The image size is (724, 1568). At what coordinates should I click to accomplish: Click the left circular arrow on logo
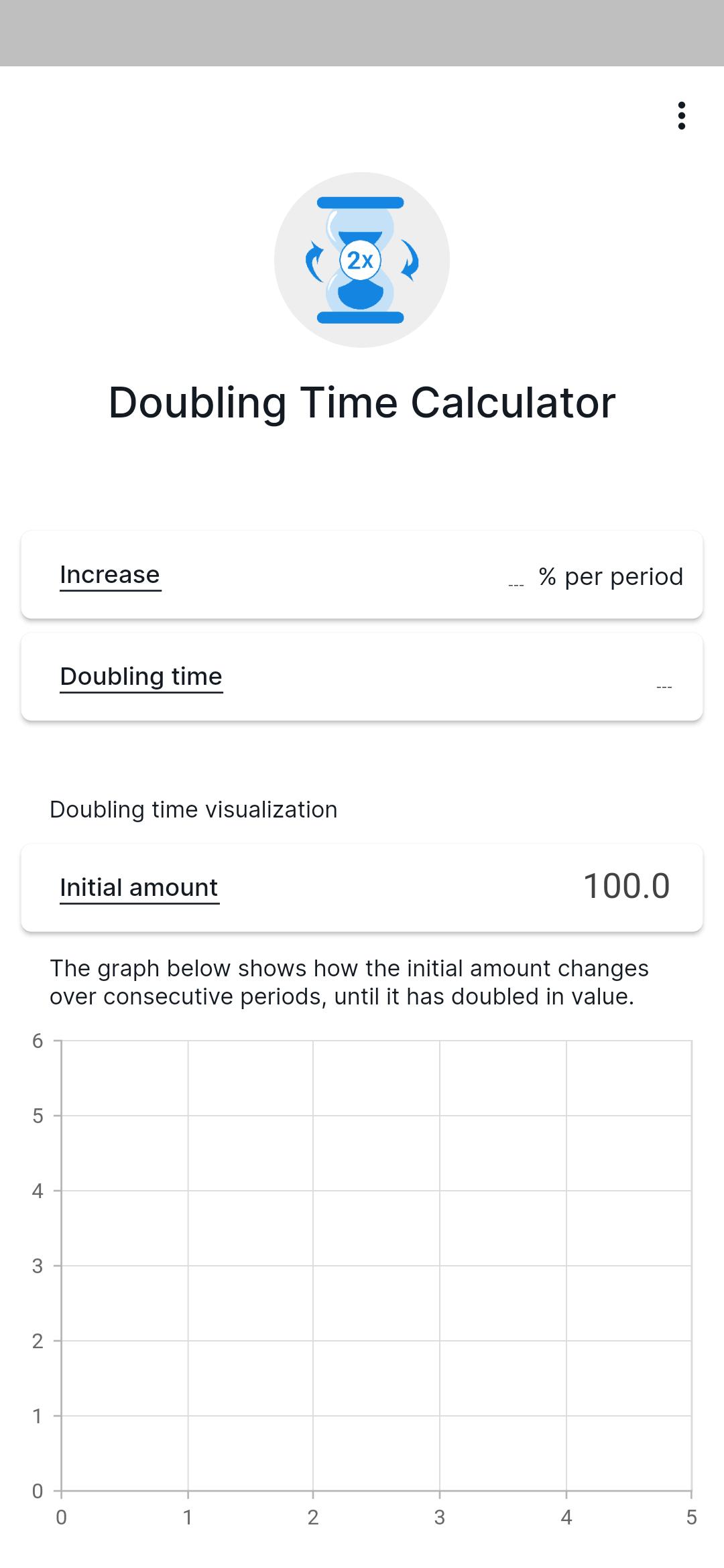coord(314,261)
